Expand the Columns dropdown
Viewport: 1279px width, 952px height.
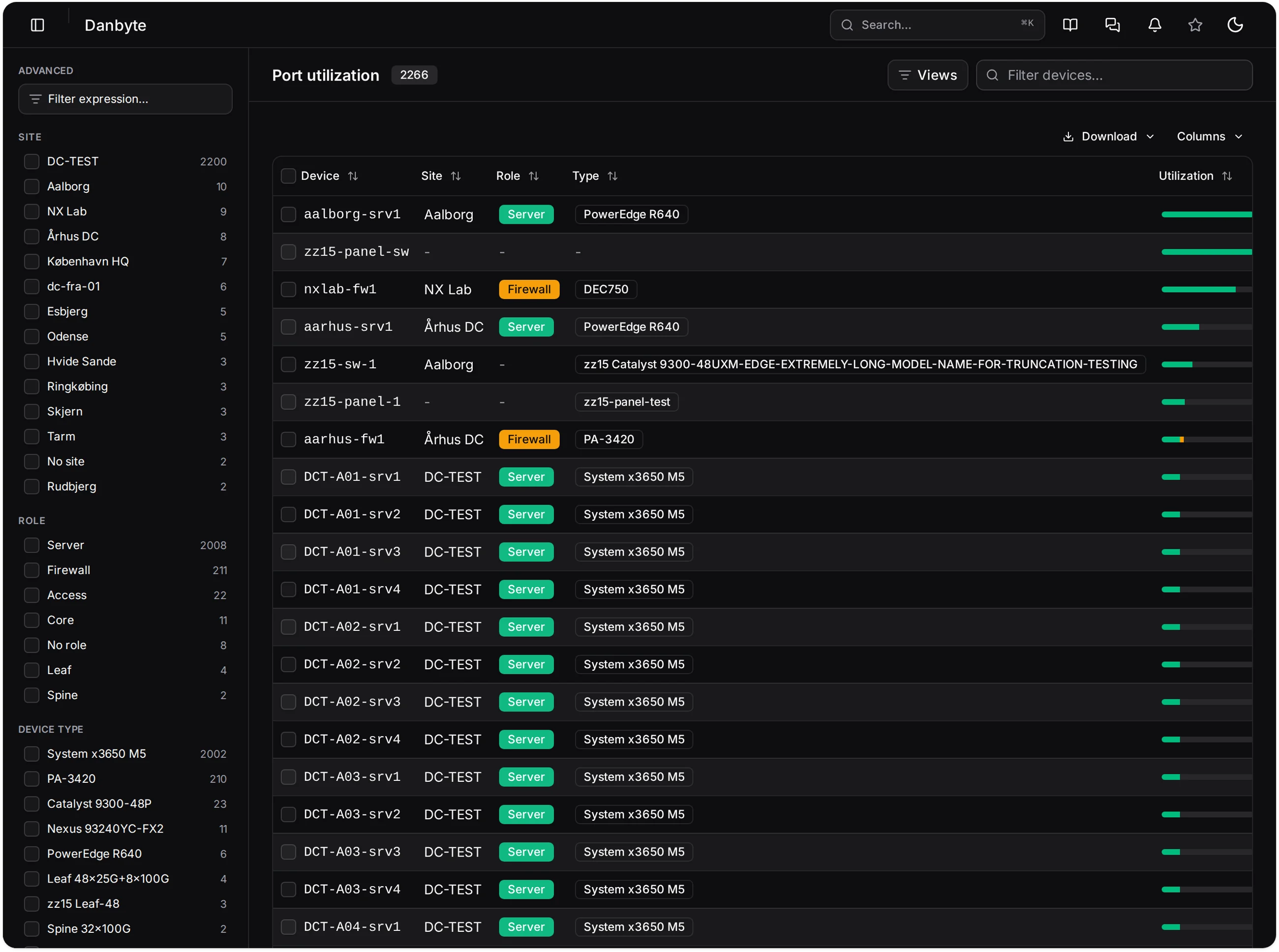point(1209,137)
